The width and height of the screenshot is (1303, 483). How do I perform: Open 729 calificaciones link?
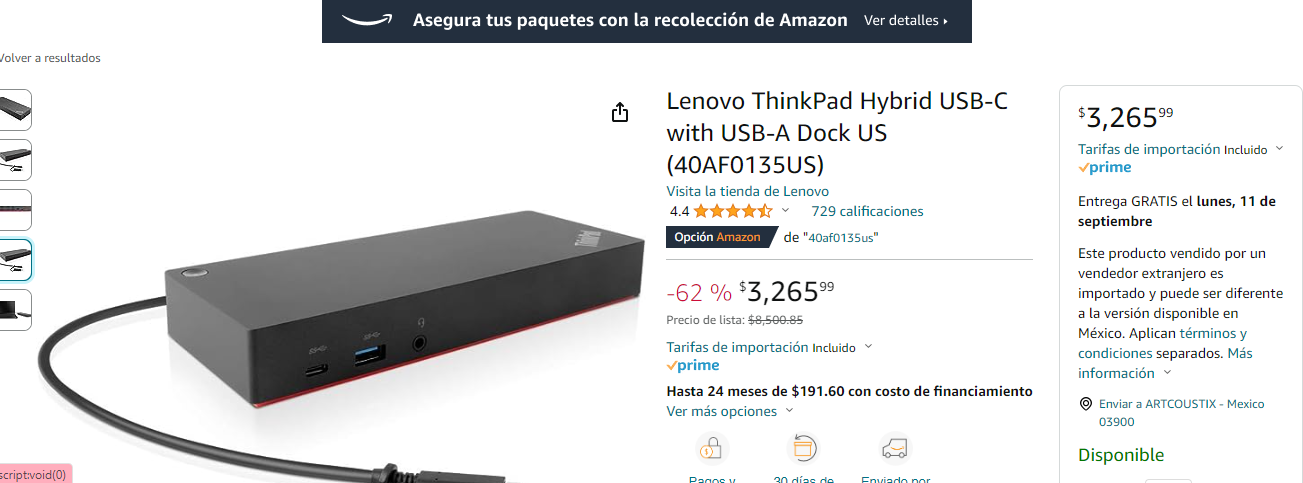pos(867,211)
